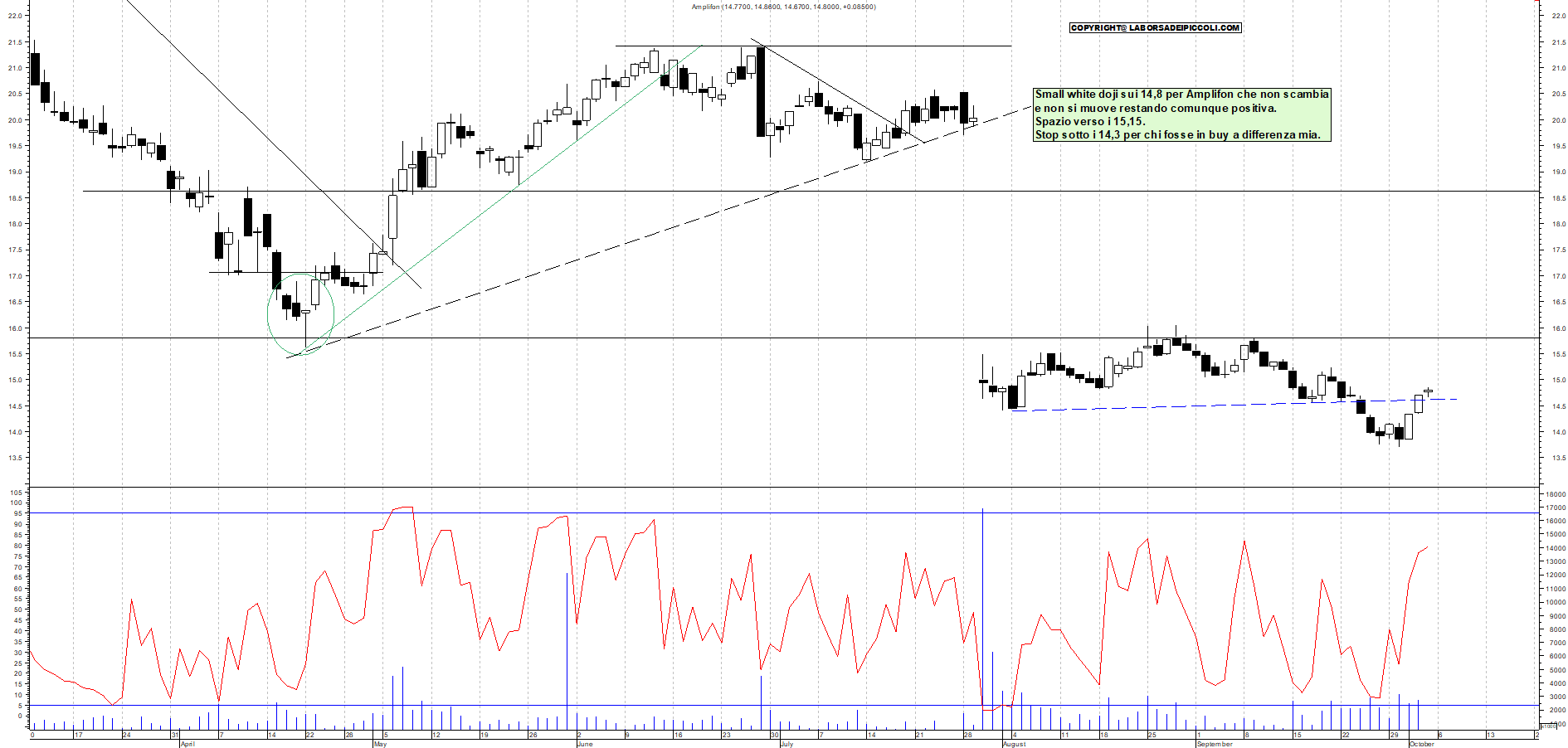Select the green annotation text box

(1181, 114)
